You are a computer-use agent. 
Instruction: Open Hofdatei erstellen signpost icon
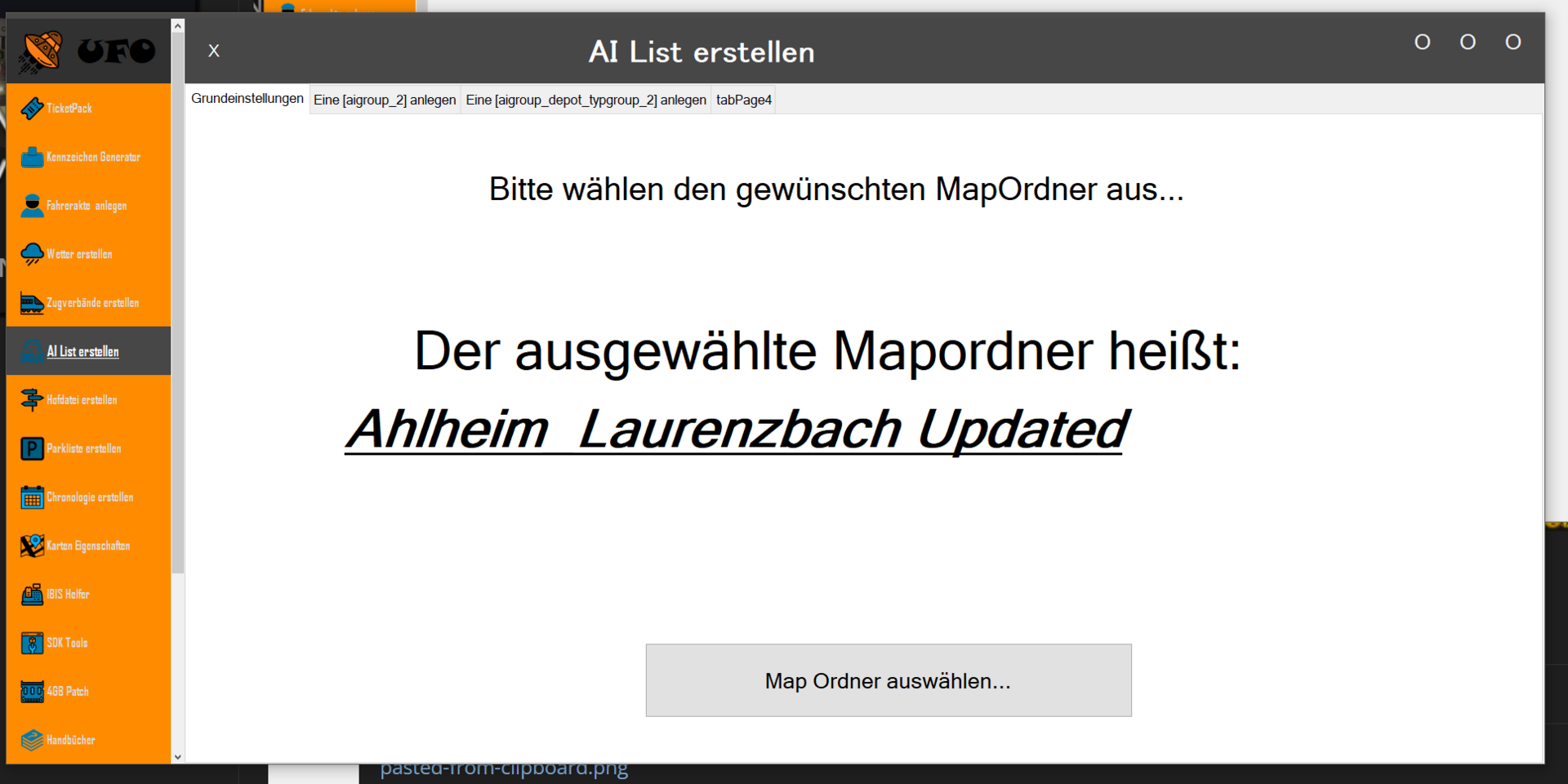click(x=32, y=400)
